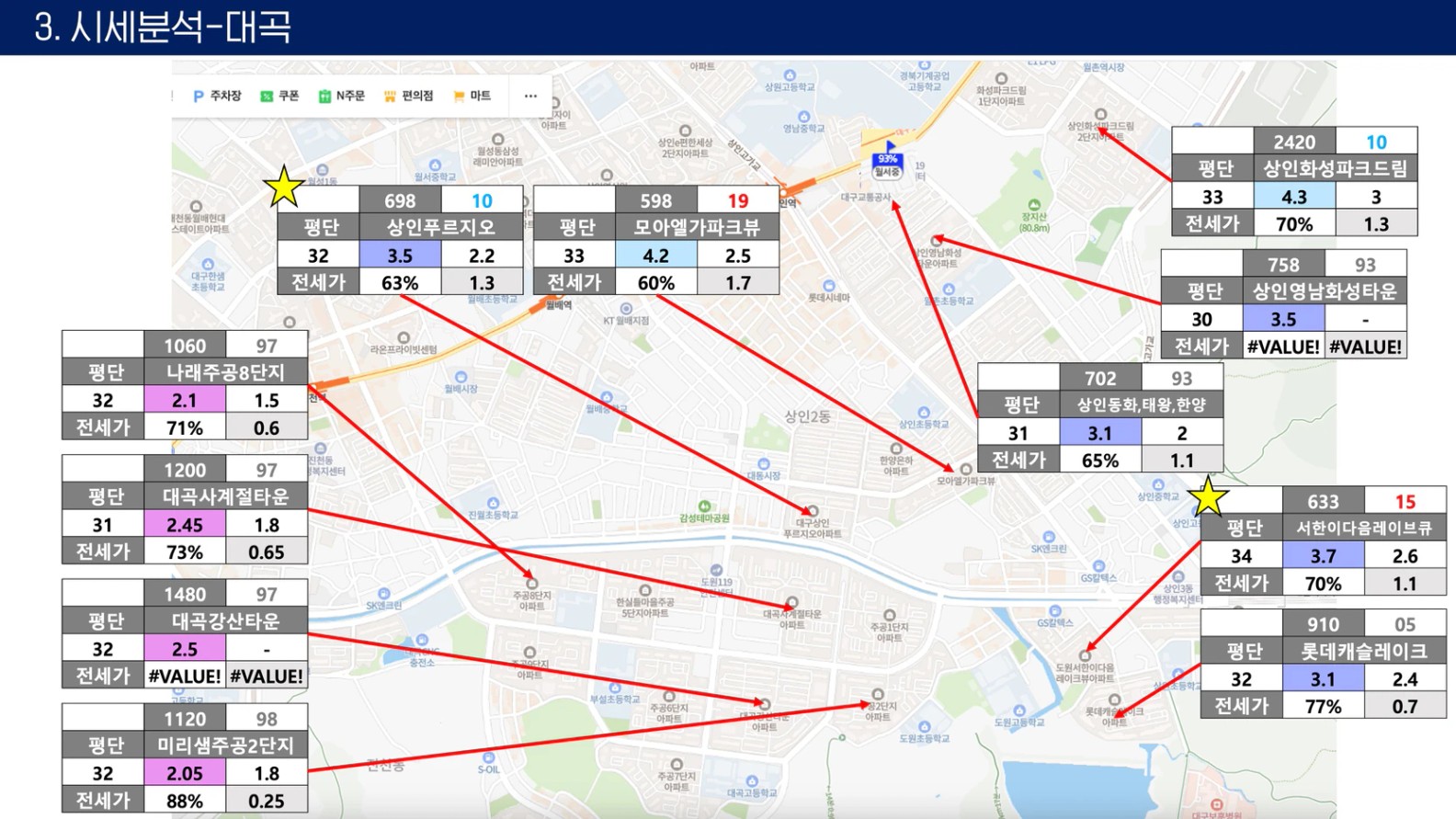Select the 상인동화,태왕,한양 table header cell

[1142, 404]
